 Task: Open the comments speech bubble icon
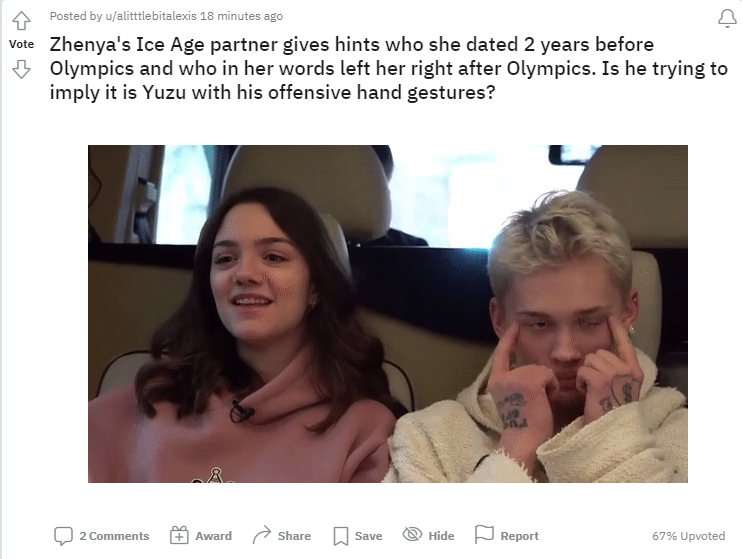coord(63,536)
